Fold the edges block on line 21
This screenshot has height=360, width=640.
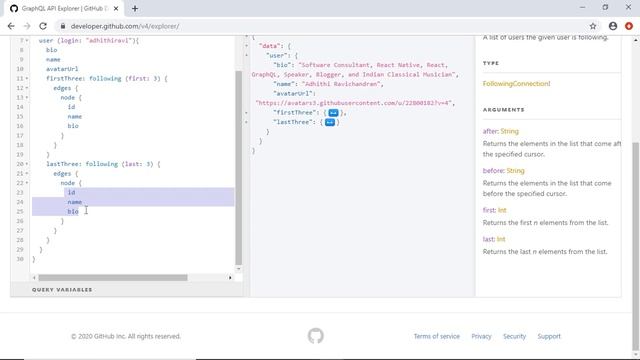[27, 173]
